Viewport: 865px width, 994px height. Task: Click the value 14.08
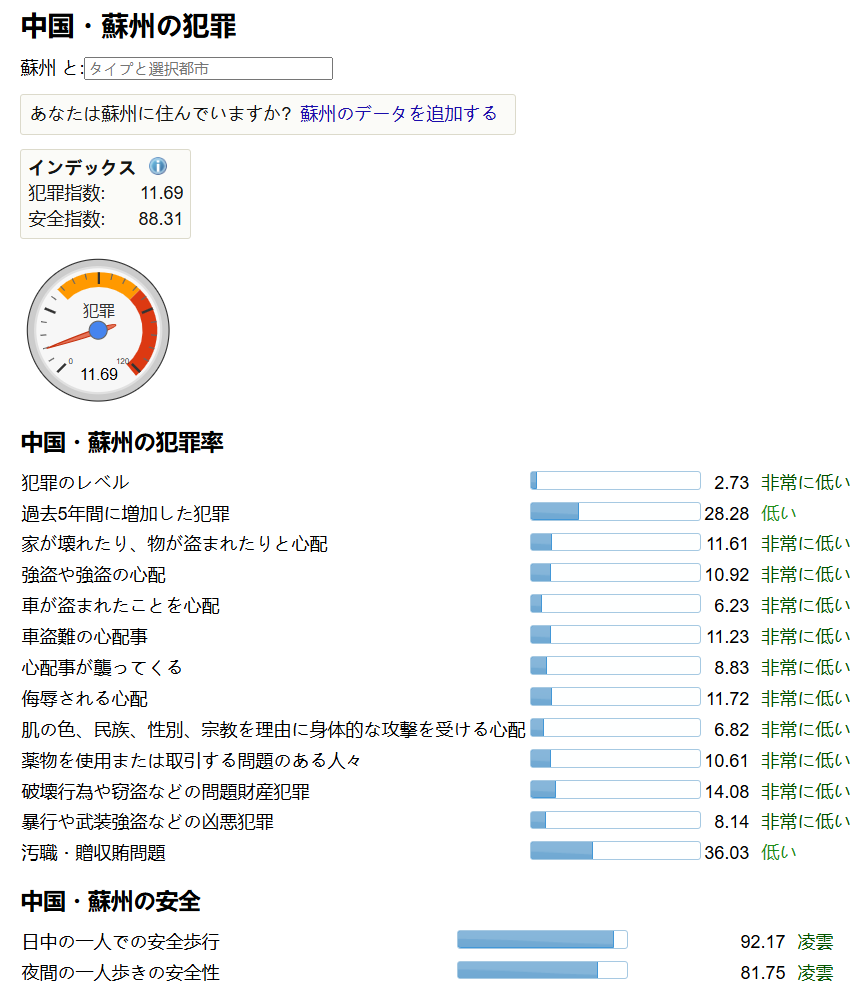[x=727, y=791]
